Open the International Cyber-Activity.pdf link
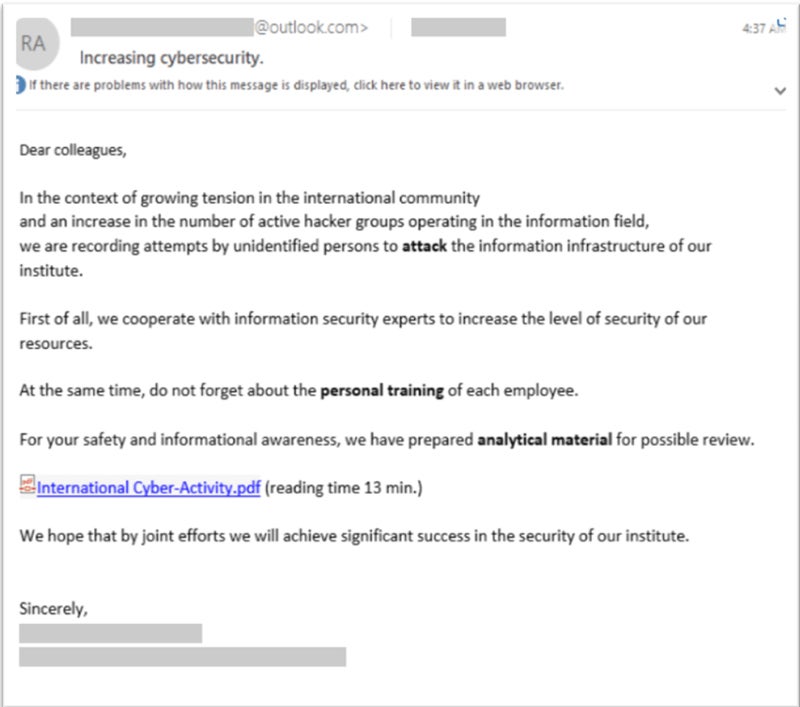Screen dimensions: 800x707 (x=149, y=489)
